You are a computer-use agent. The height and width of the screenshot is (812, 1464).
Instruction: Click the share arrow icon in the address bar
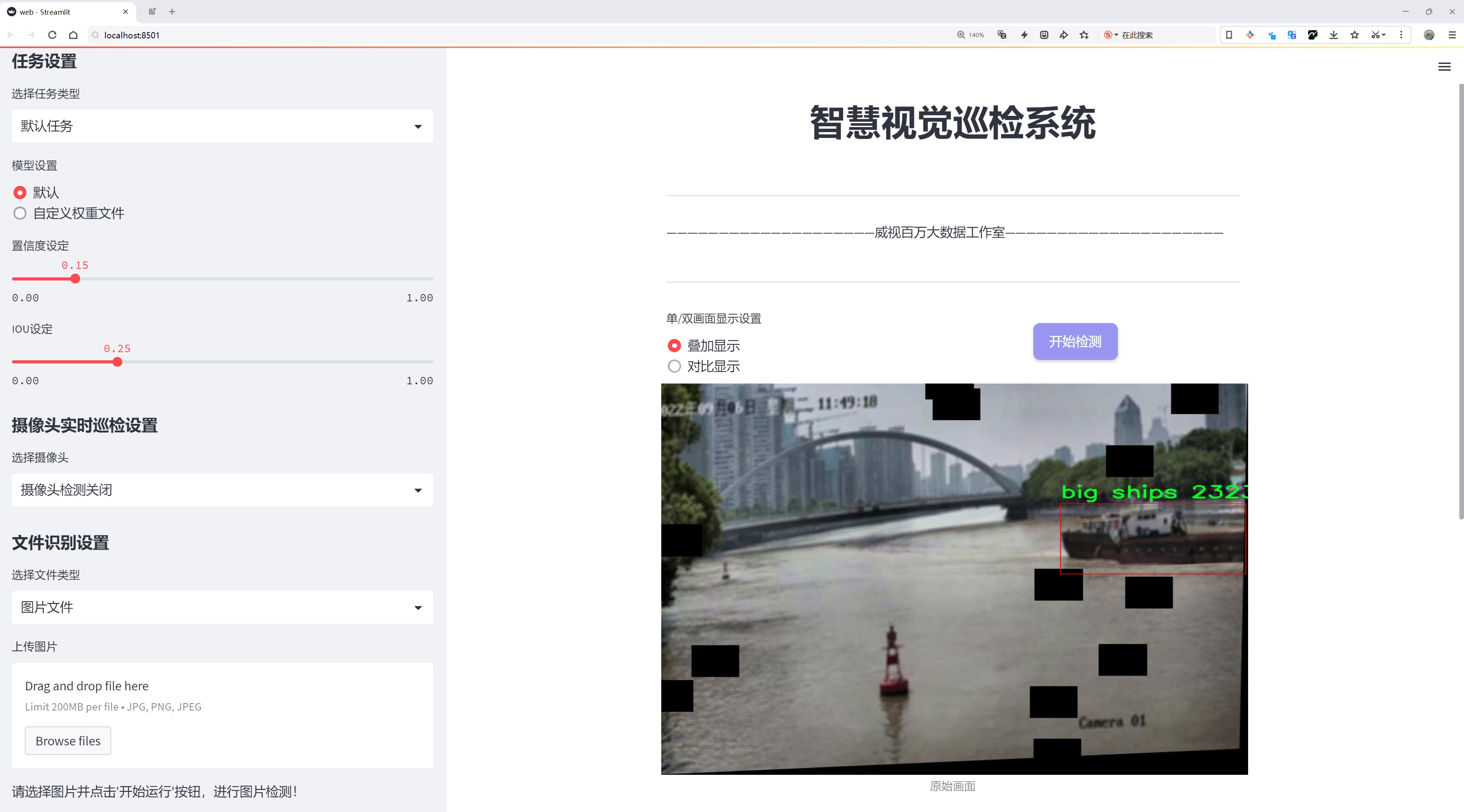pos(1064,35)
